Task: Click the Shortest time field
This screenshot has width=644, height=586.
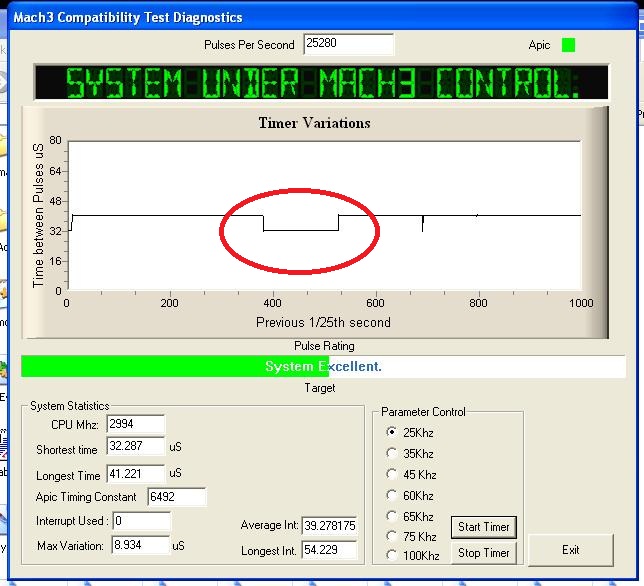Action: click(x=136, y=446)
